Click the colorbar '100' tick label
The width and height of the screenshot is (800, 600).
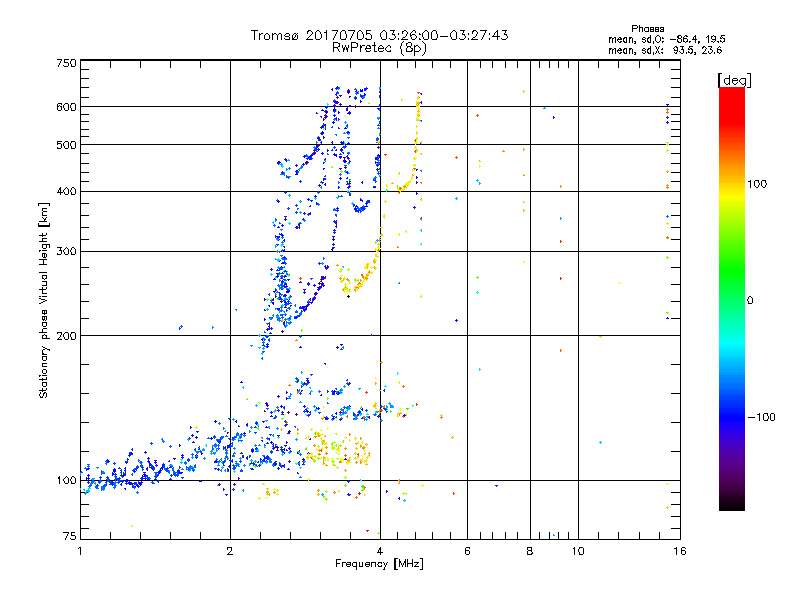pos(757,184)
